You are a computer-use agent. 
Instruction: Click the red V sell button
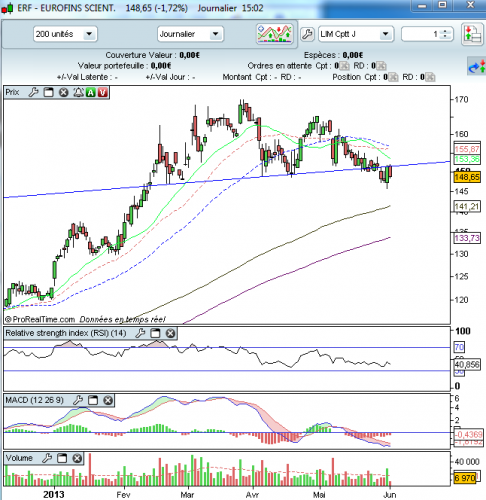[x=103, y=92]
